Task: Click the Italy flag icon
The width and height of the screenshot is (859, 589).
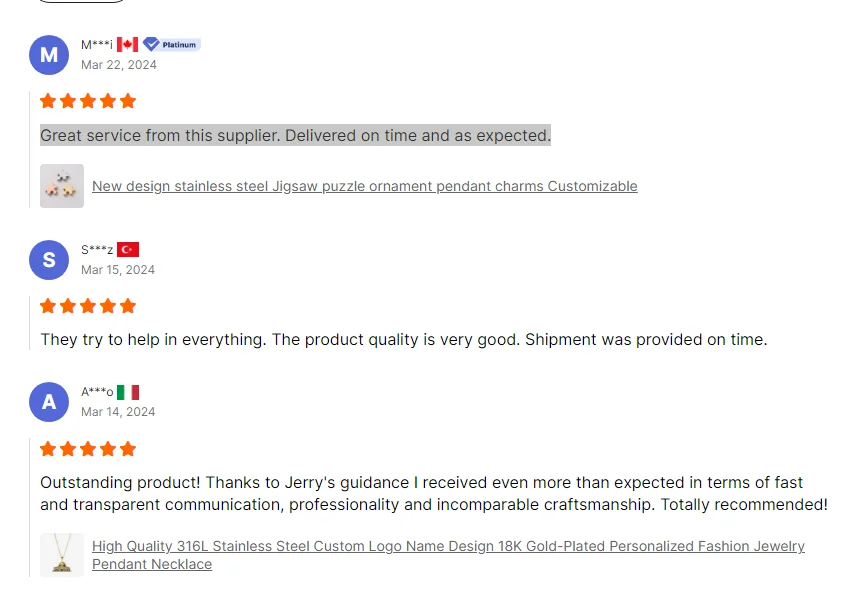Action: (x=128, y=392)
